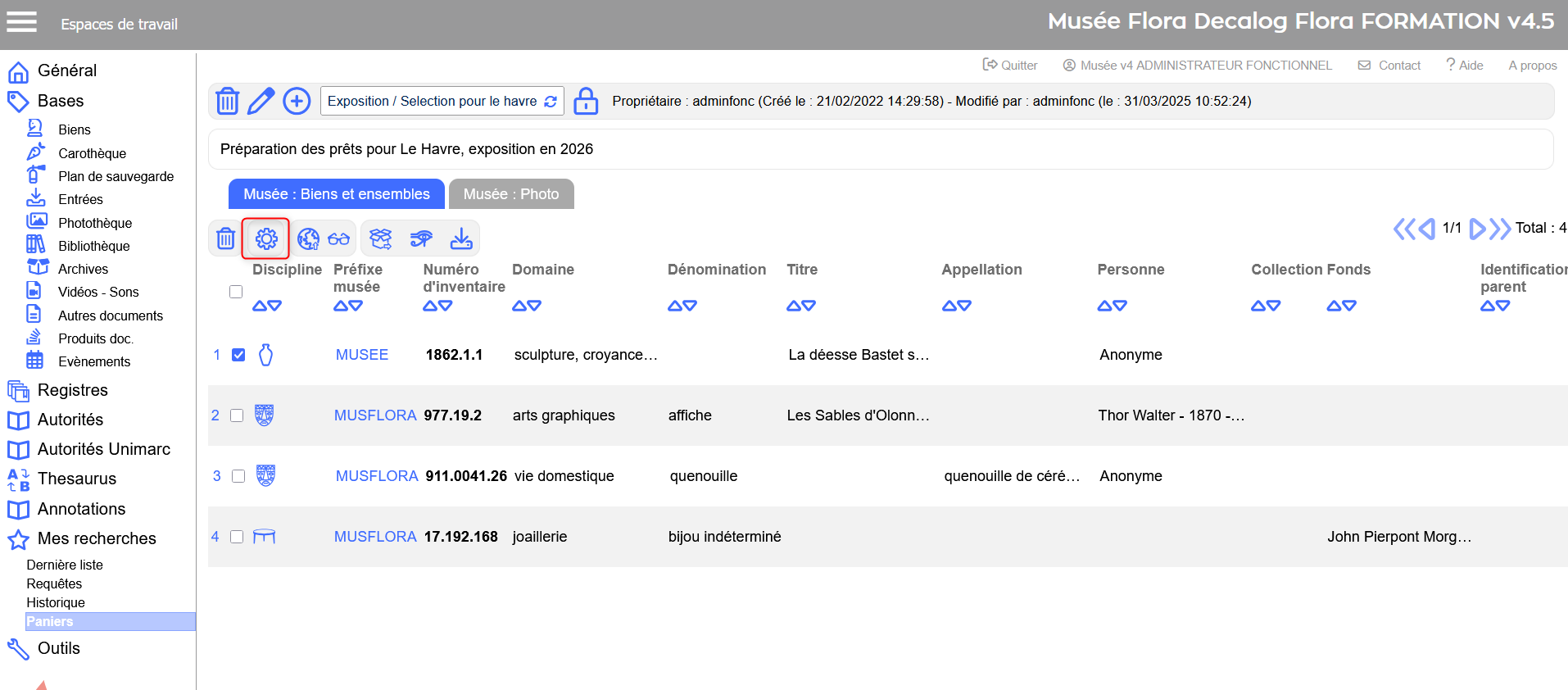Click the trash icon to delete the basket
This screenshot has height=690, width=1568.
(227, 101)
